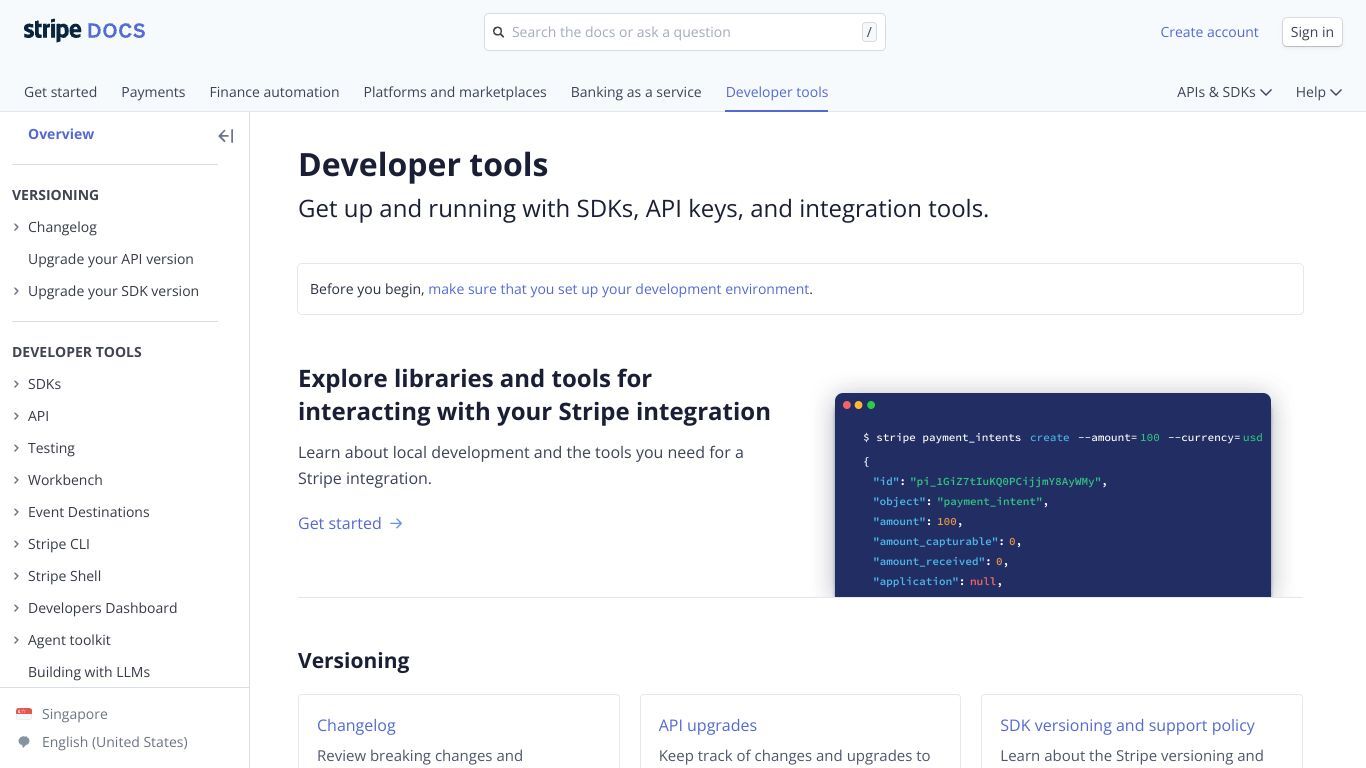
Task: Click the language speech bubble icon
Action: pos(24,742)
